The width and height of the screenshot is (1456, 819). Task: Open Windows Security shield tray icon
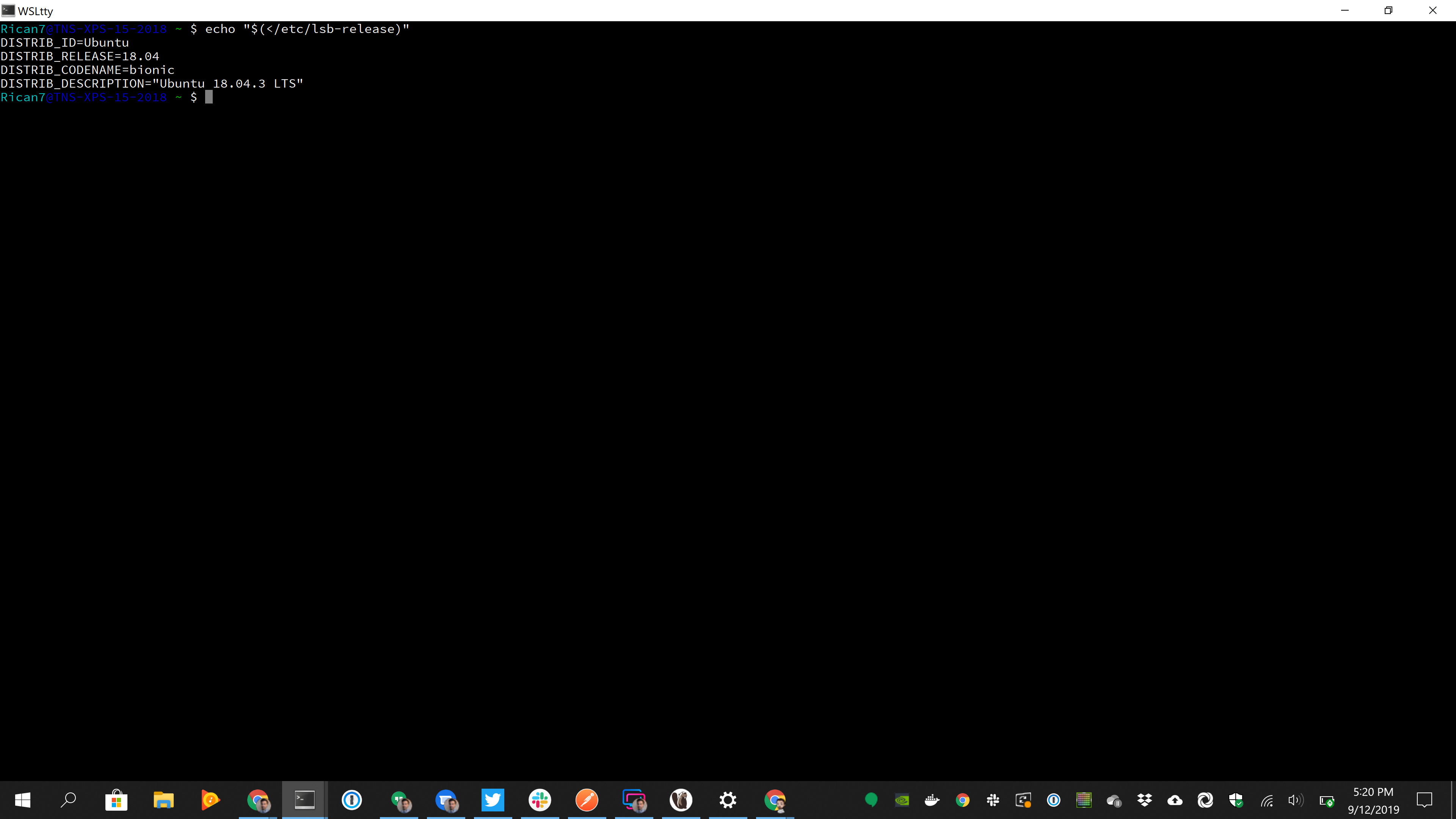click(1236, 800)
